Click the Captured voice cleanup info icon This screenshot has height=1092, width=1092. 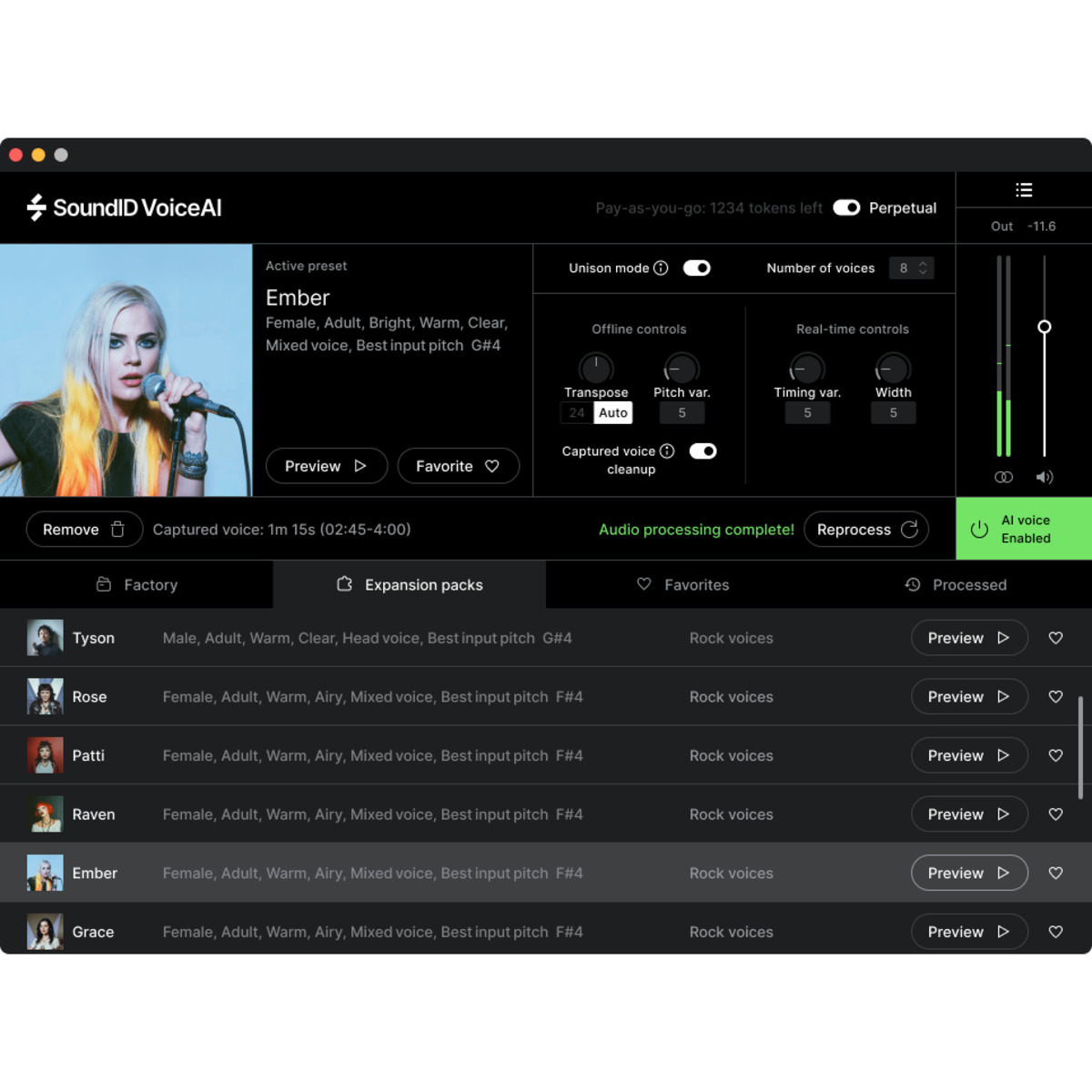667,451
